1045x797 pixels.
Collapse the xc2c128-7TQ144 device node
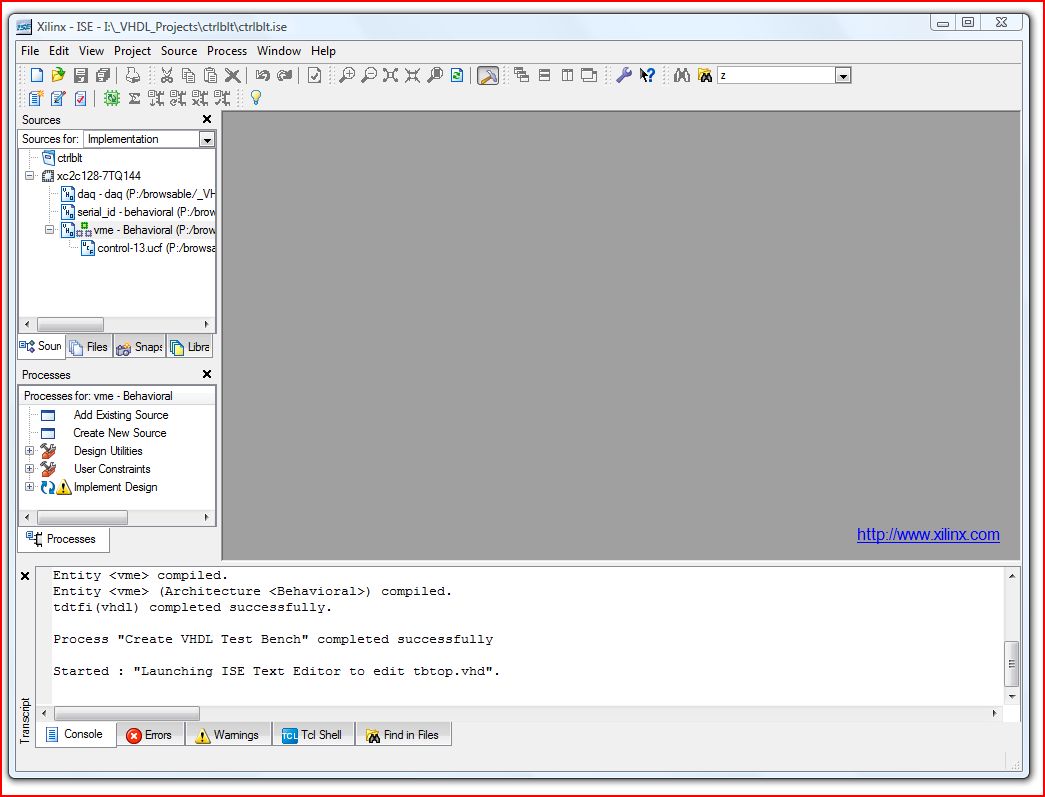click(29, 176)
